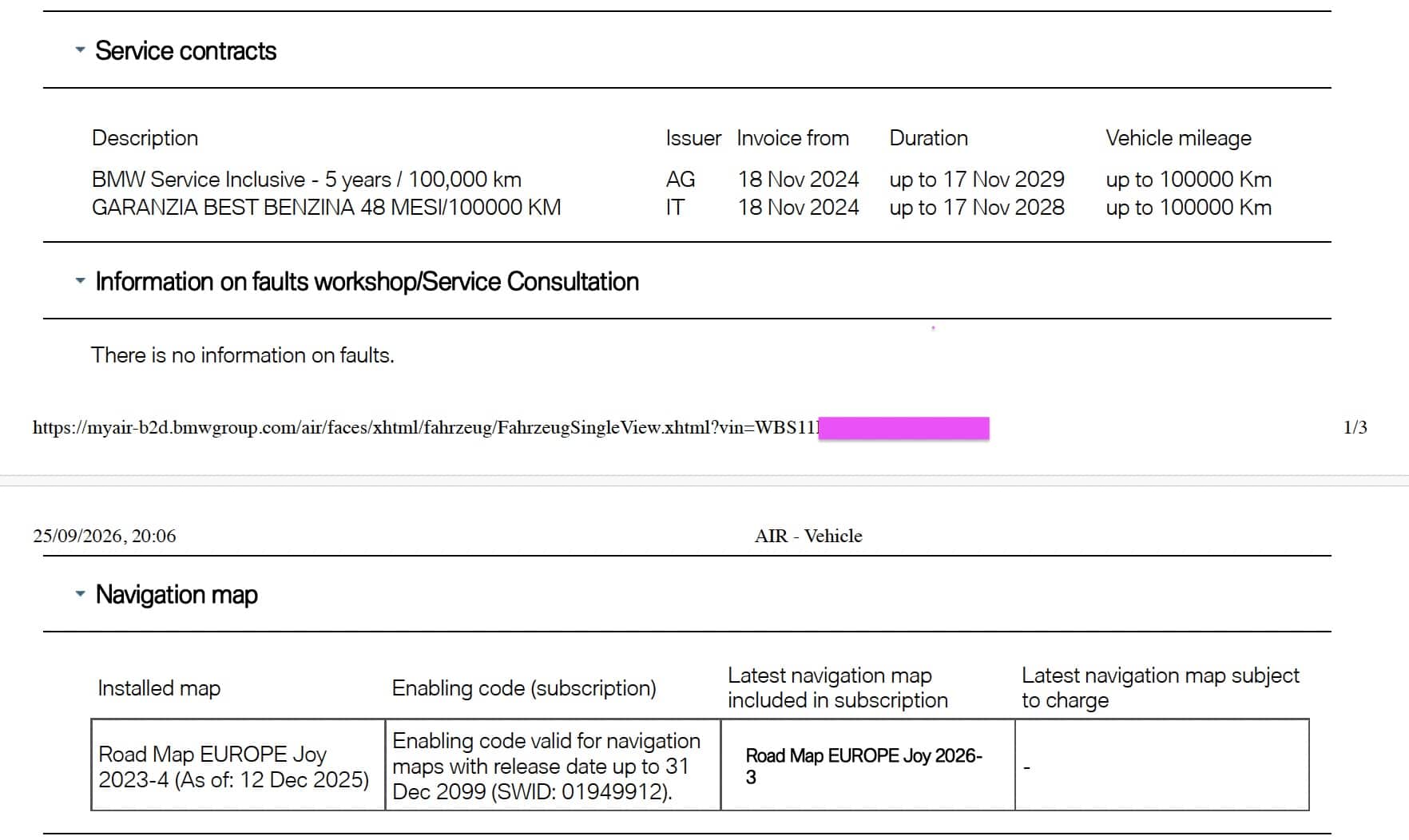Click the issuer value 'AG'

tap(681, 180)
